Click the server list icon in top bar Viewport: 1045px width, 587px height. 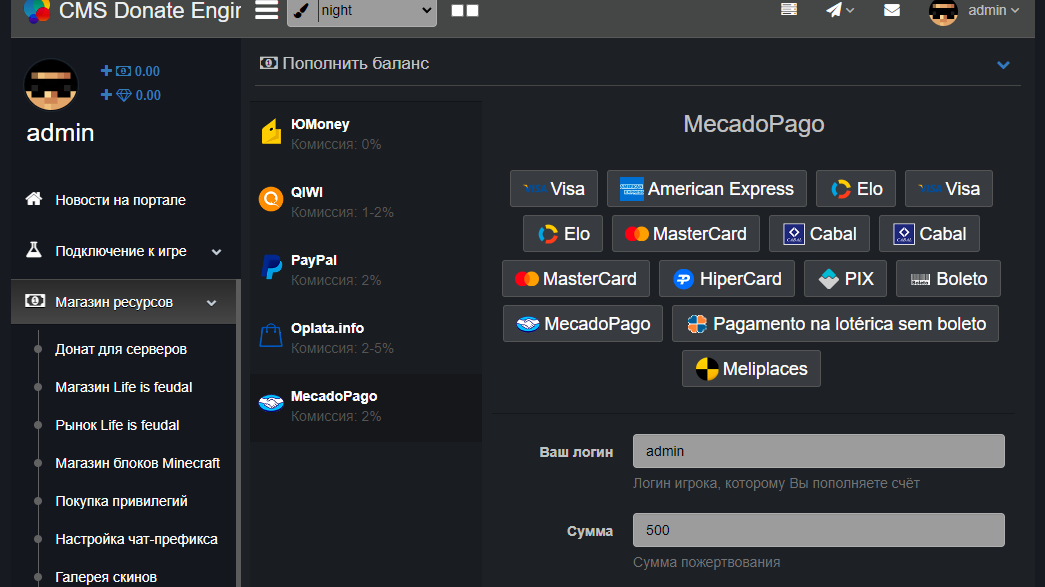[789, 10]
